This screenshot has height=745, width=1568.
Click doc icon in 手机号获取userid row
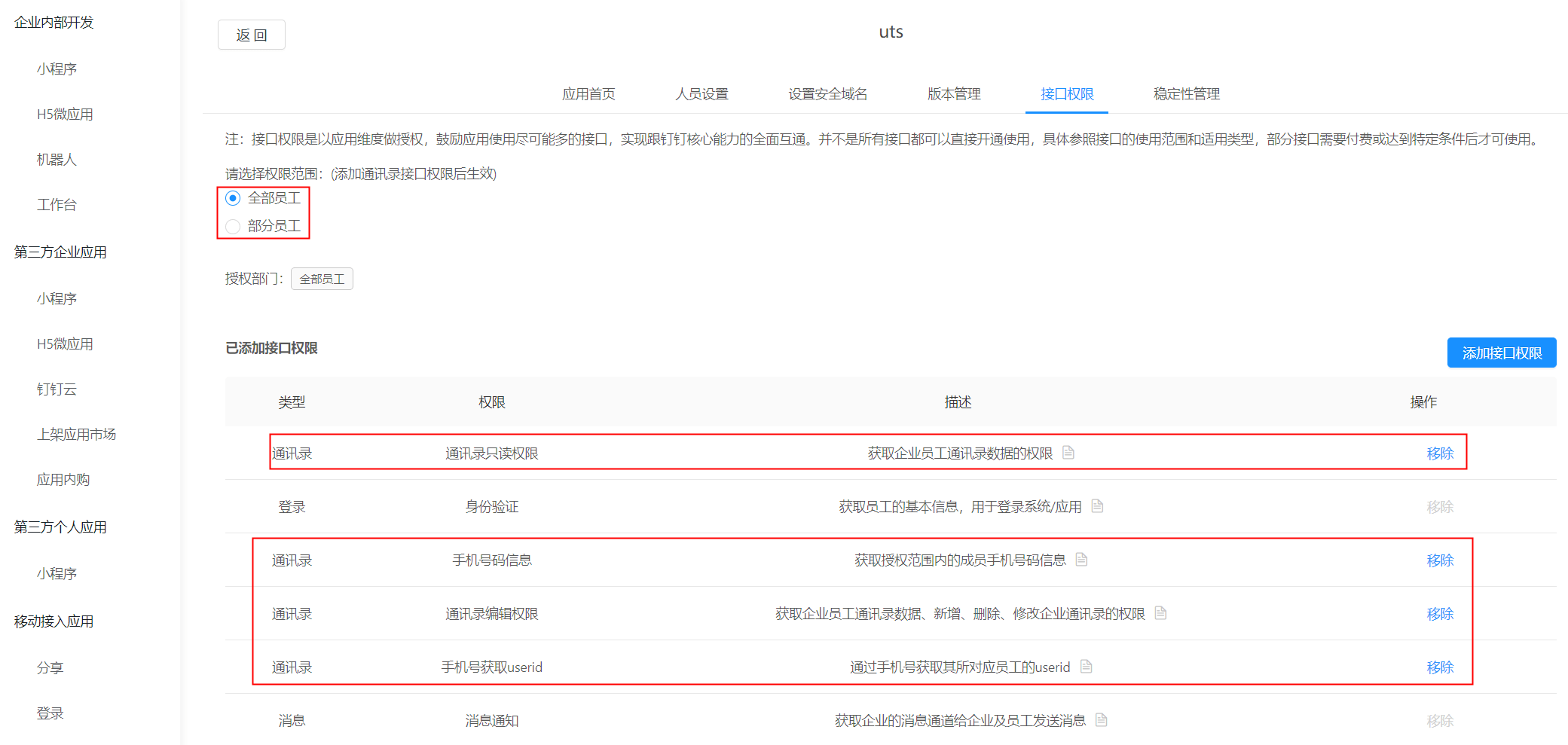pos(1086,667)
